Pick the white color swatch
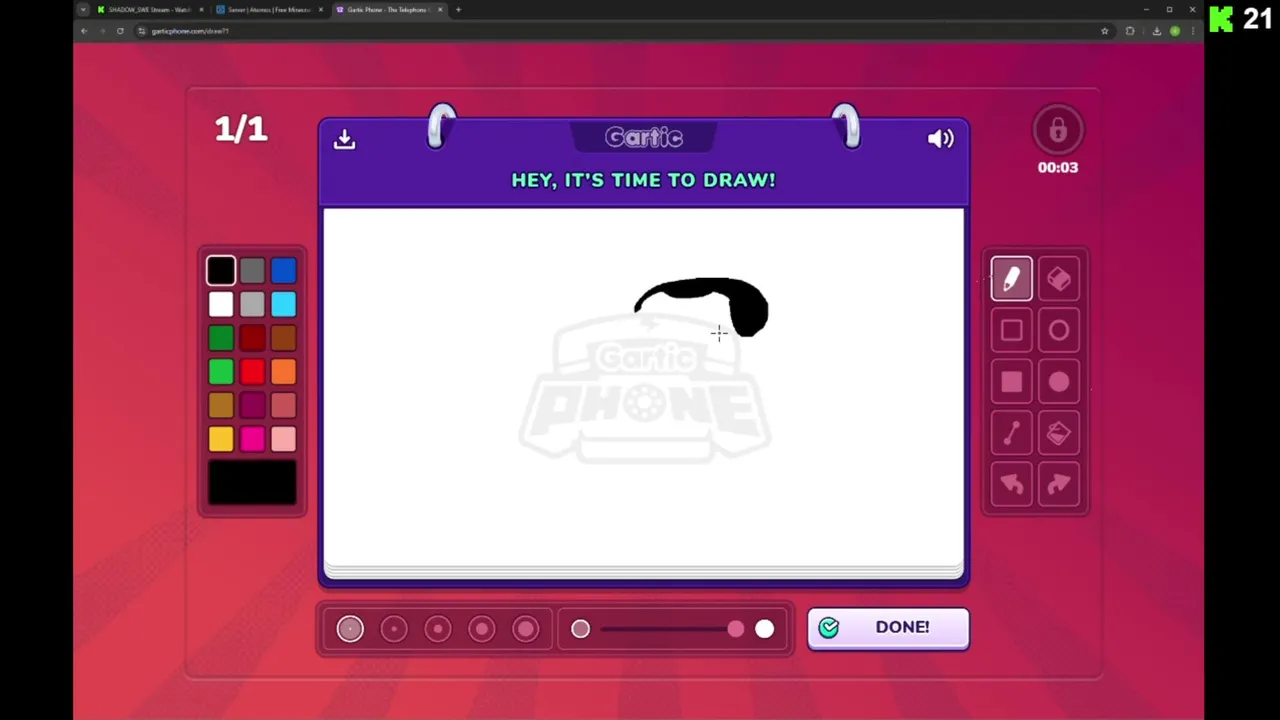 (221, 304)
